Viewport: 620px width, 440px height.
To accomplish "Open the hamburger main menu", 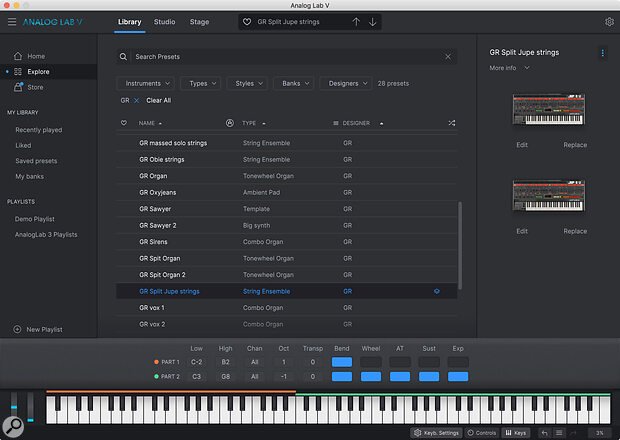I will point(12,22).
